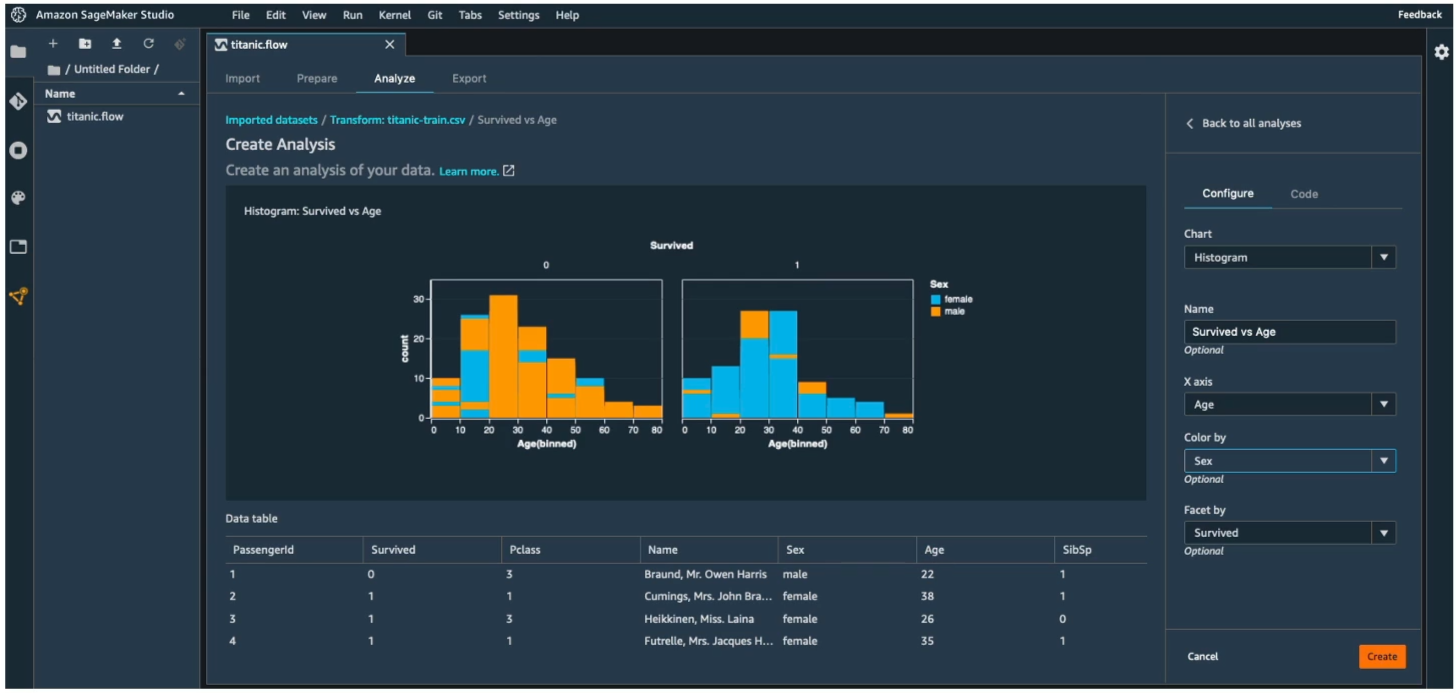Viewport: 1456px width, 693px height.
Task: Switch to the Prepare tab
Action: 317,78
